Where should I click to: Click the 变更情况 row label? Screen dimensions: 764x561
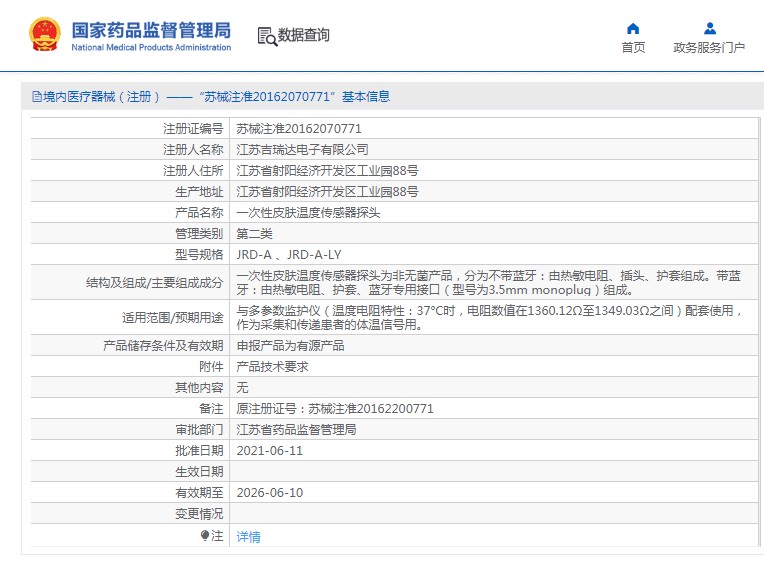199,513
